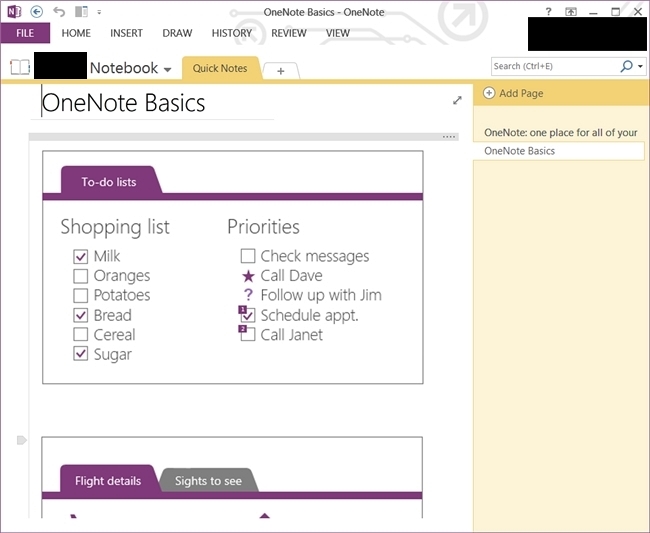Screen dimensions: 650x533
Task: Uncheck the Bread checkbox
Action: (80, 315)
